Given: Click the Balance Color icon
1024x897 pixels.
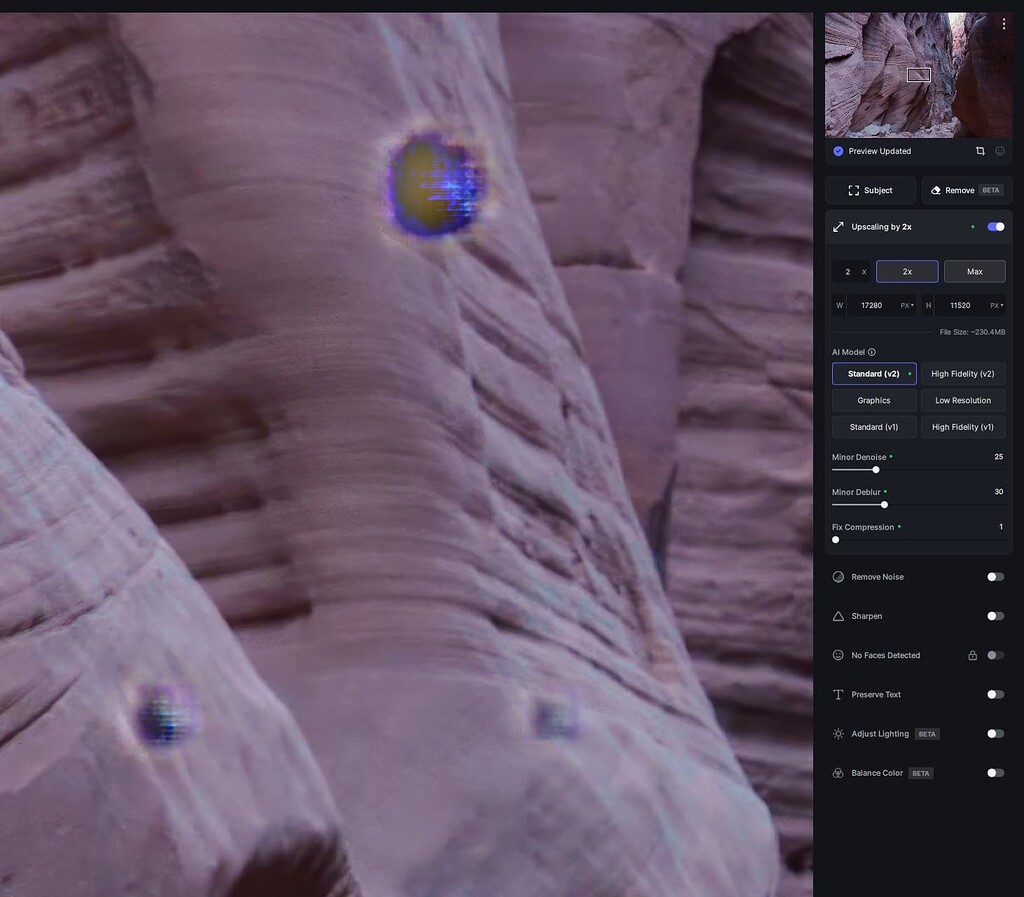Looking at the screenshot, I should pyautogui.click(x=839, y=773).
